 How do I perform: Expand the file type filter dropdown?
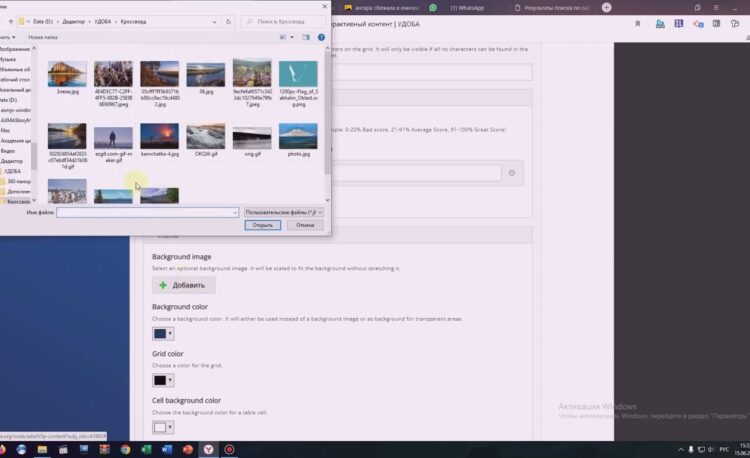284,213
